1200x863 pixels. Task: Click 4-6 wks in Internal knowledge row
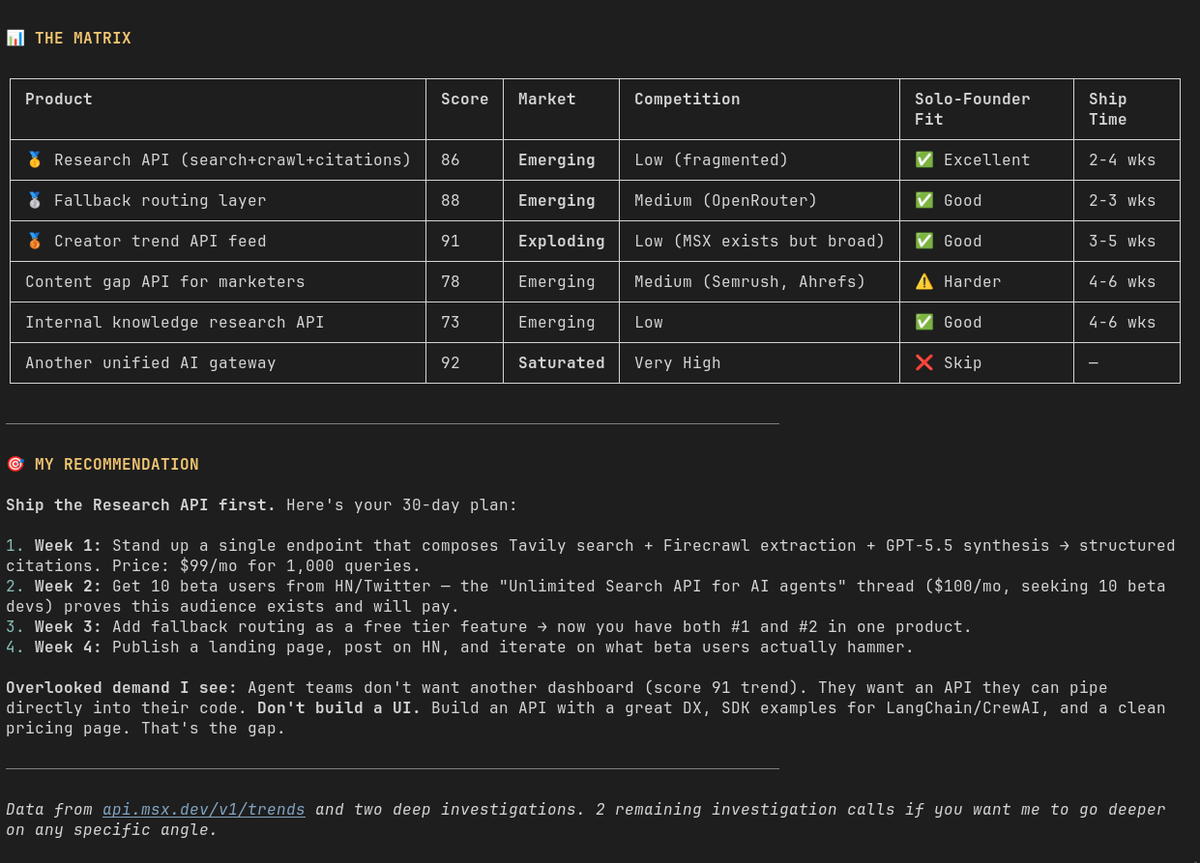coord(1122,322)
